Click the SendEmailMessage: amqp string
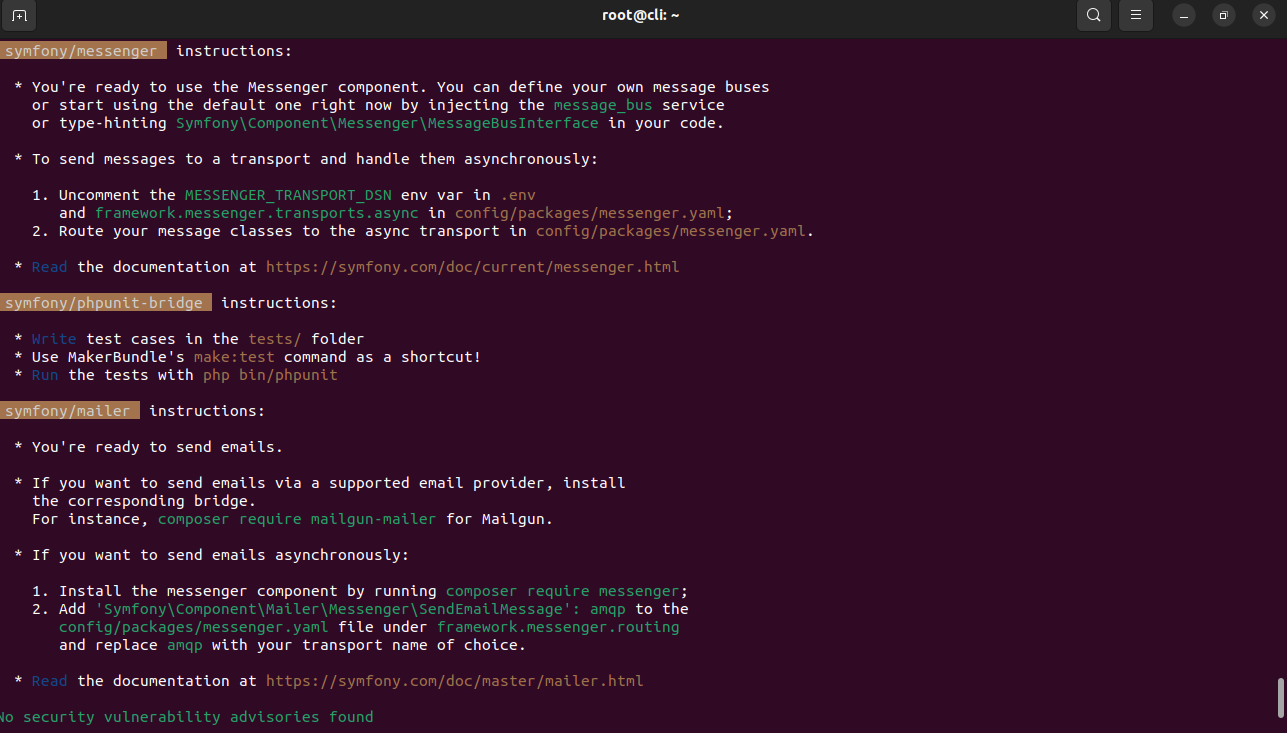1287x733 pixels. pos(360,609)
